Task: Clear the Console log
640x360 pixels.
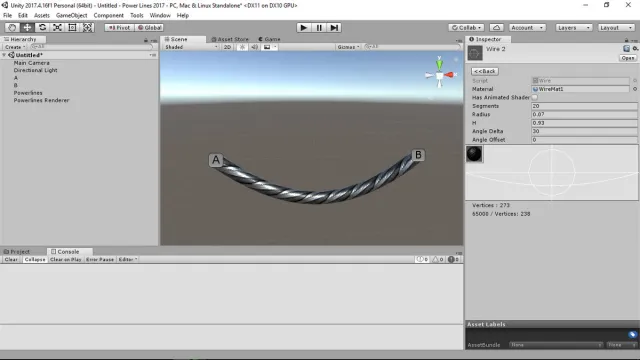Action: [11, 260]
